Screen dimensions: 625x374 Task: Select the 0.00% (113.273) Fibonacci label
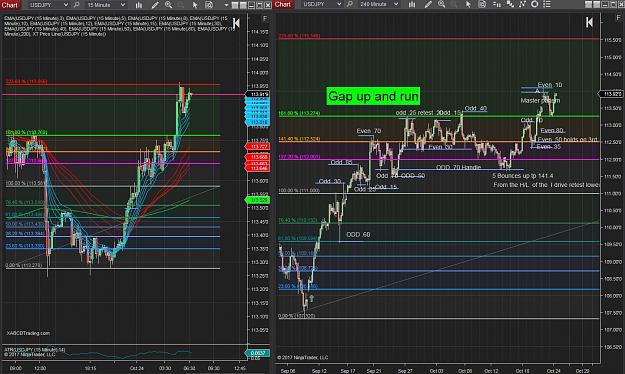[24, 266]
